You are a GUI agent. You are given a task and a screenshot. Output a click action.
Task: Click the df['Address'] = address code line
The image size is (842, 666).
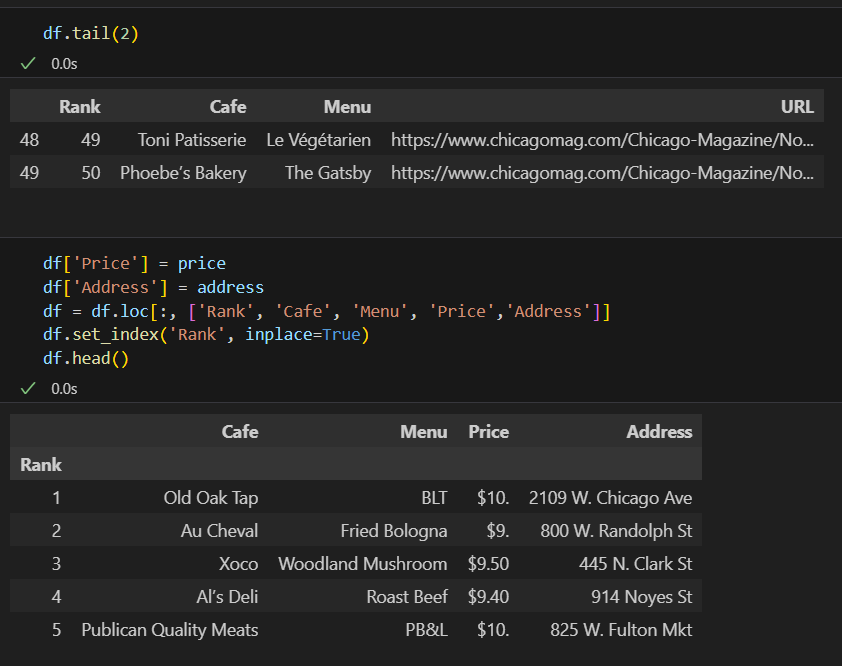point(154,287)
